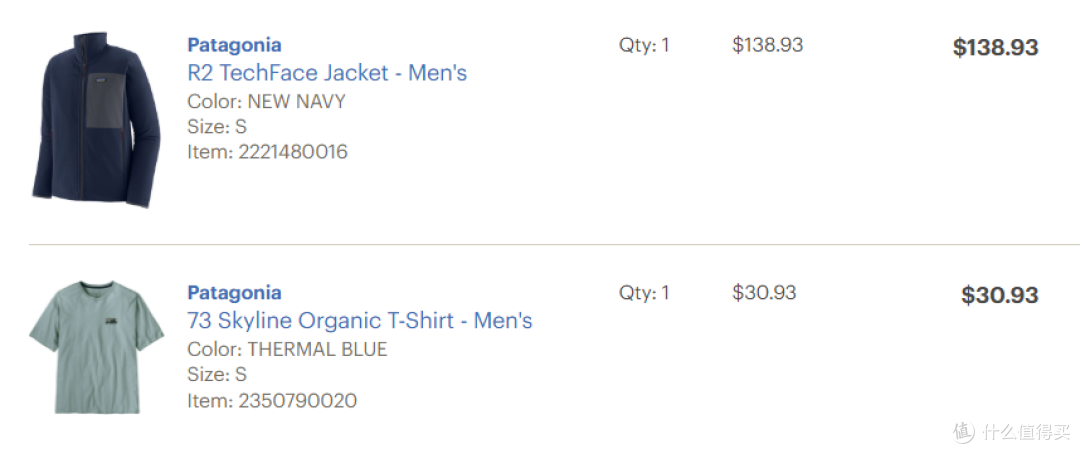Open the R2 TechFace Jacket - Men's link
Viewport: 1080px width, 454px height.
(x=327, y=73)
